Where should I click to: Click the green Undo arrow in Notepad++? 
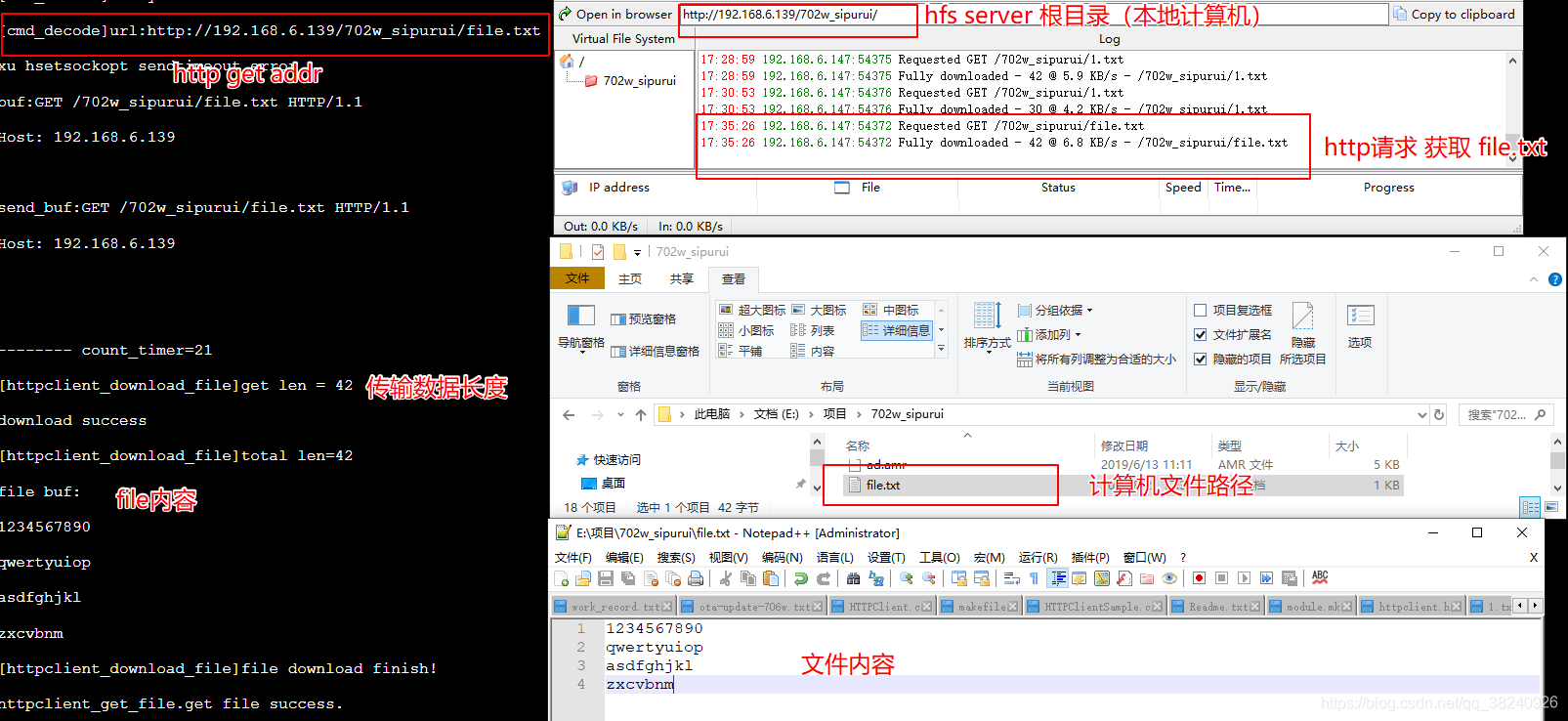(801, 578)
